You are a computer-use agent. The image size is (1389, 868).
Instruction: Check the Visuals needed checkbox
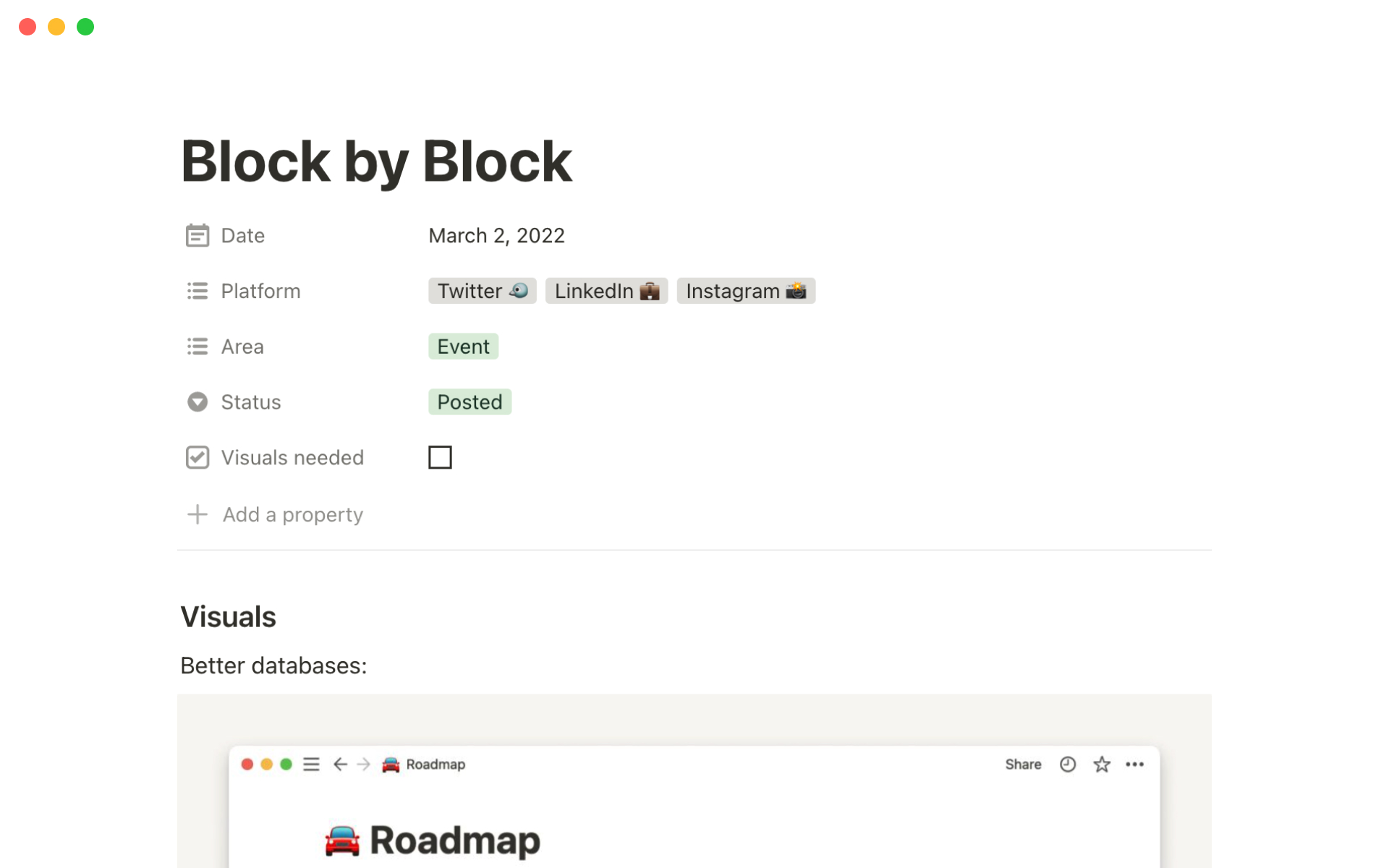(440, 457)
